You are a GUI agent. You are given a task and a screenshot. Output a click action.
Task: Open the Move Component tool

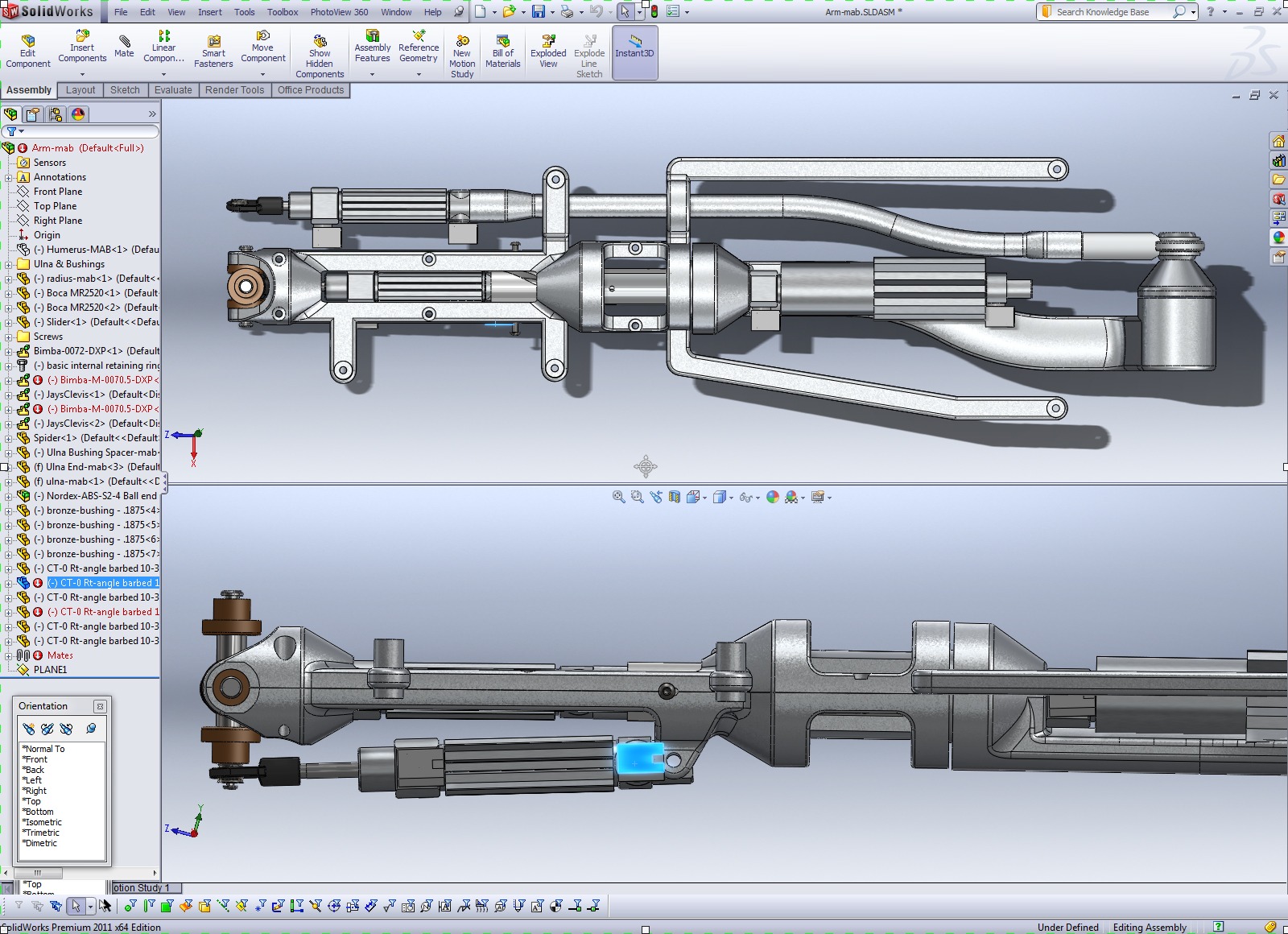click(262, 46)
